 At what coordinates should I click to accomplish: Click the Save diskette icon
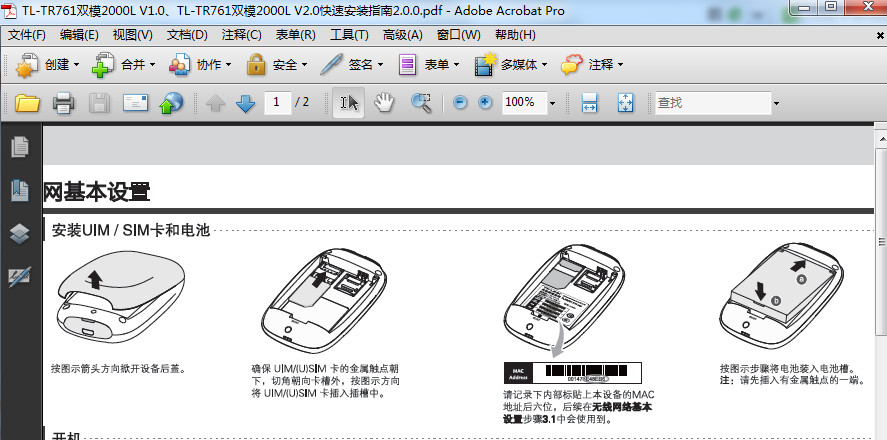point(100,103)
